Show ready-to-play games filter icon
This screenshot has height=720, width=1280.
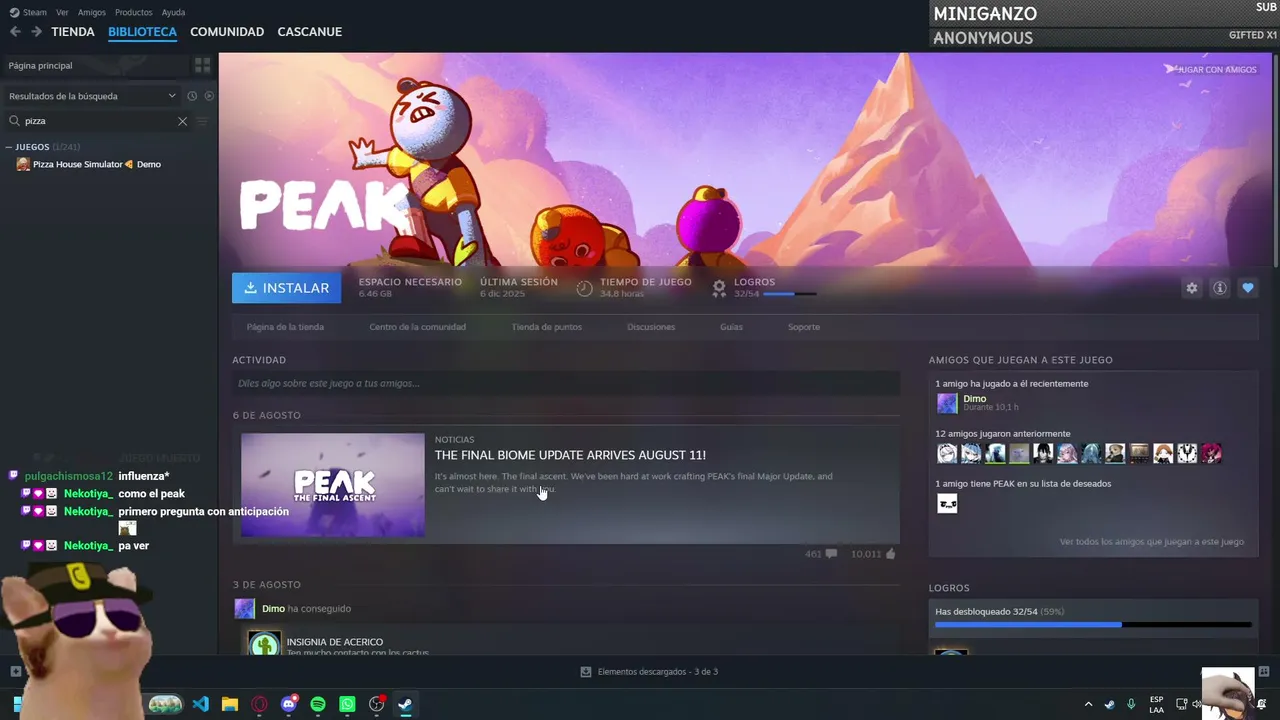point(209,96)
